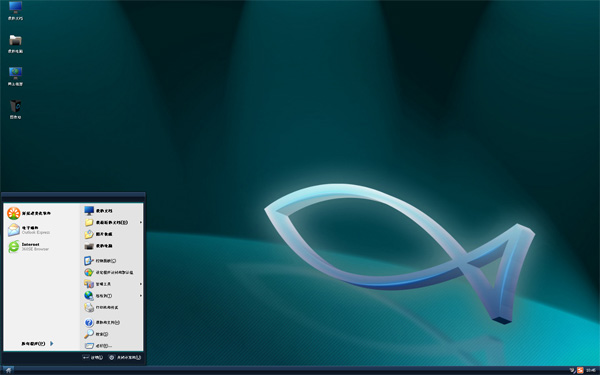Image resolution: width=600 pixels, height=375 pixels.
Task: Open the pictures folder Start menu item
Action: pos(98,234)
